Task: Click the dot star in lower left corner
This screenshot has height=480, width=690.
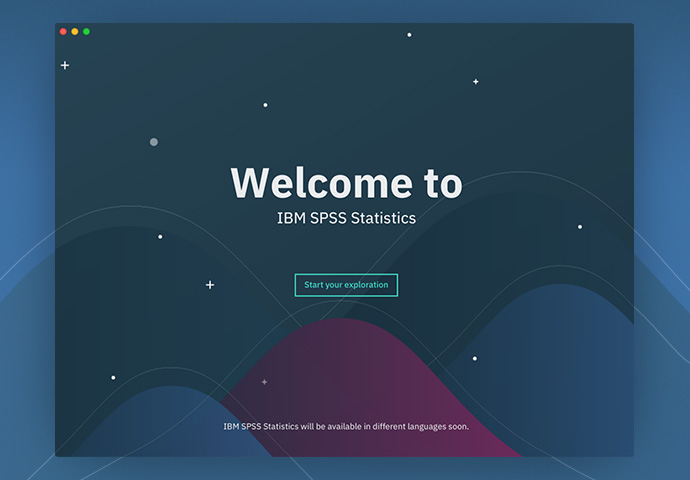Action: (x=113, y=378)
